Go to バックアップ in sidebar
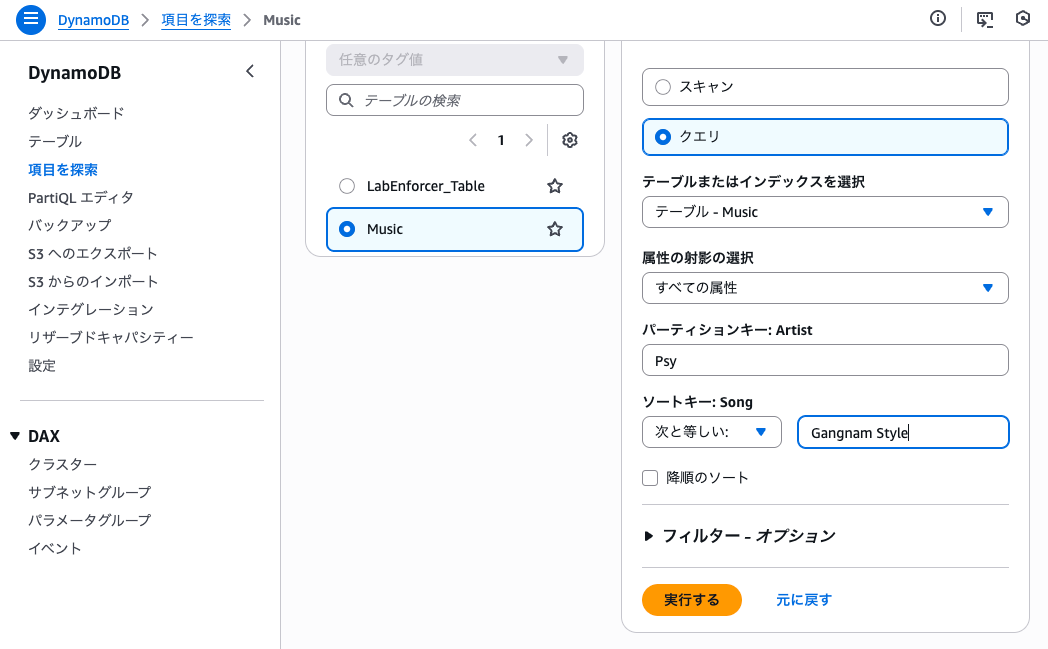This screenshot has height=649, width=1048. 69,225
